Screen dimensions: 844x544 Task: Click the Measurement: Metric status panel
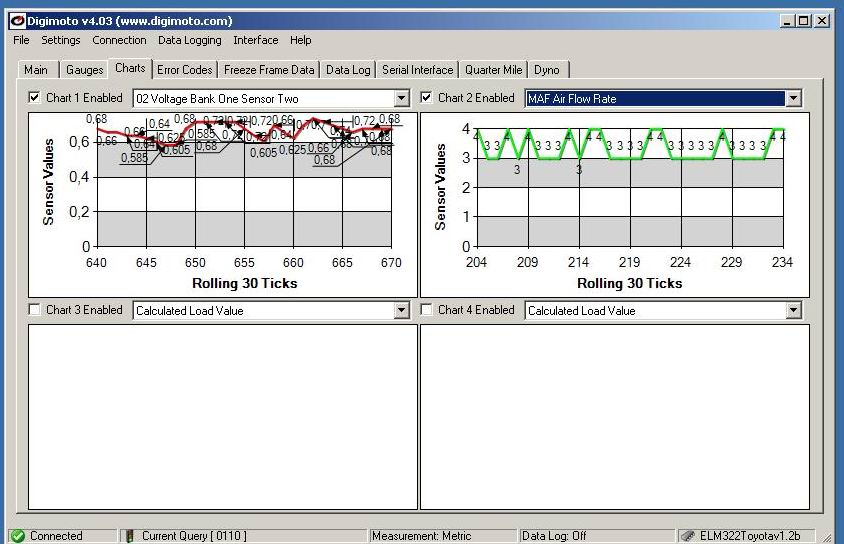coord(421,536)
